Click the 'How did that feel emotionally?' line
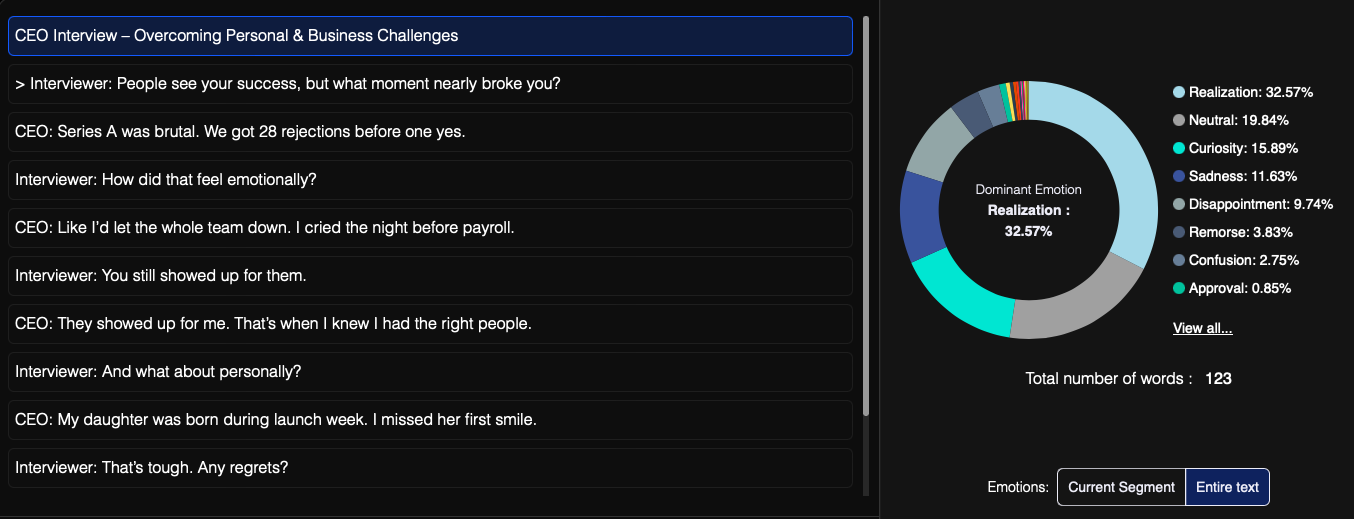This screenshot has width=1354, height=519. coord(430,180)
